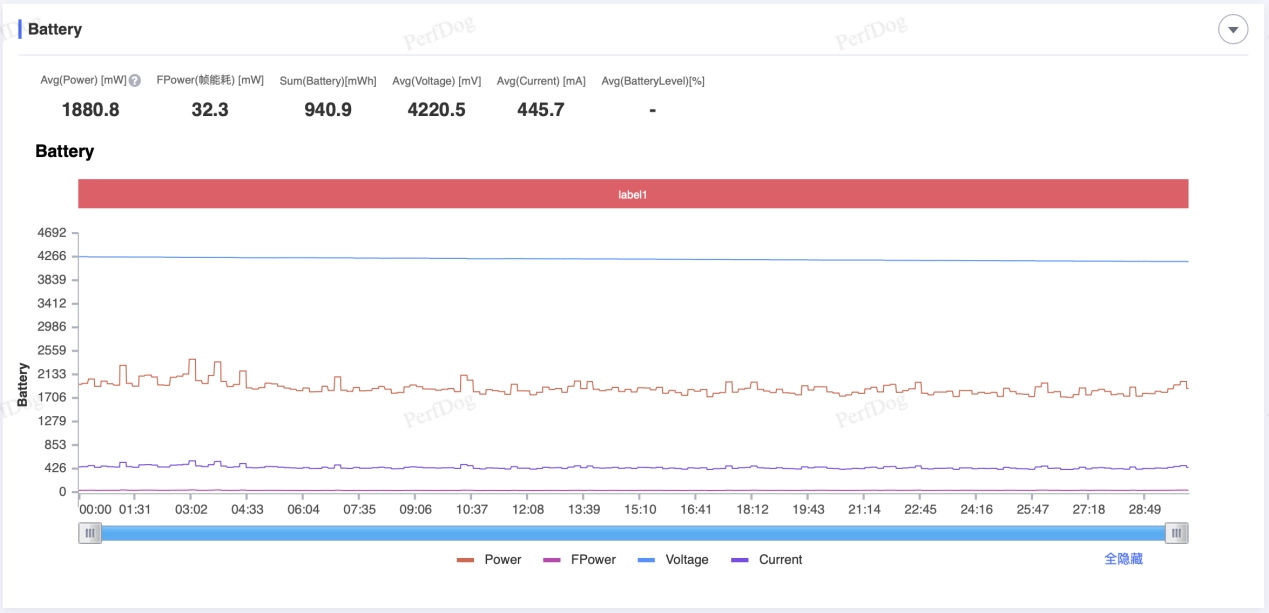Collapse the Battery panel with the arrow button
Image resolution: width=1269 pixels, height=613 pixels.
pyautogui.click(x=1232, y=30)
